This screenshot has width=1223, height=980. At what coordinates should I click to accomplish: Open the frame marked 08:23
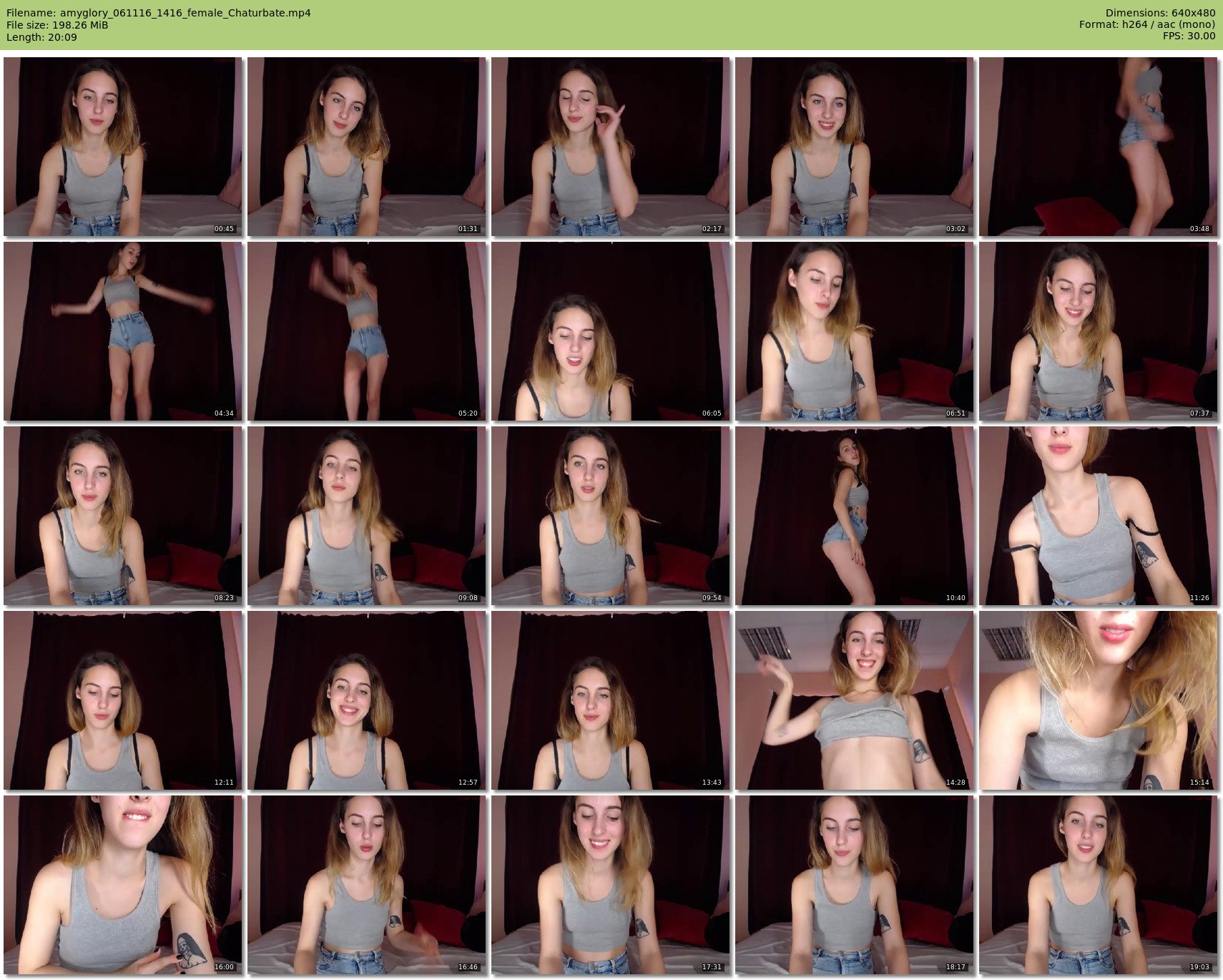pyautogui.click(x=122, y=516)
